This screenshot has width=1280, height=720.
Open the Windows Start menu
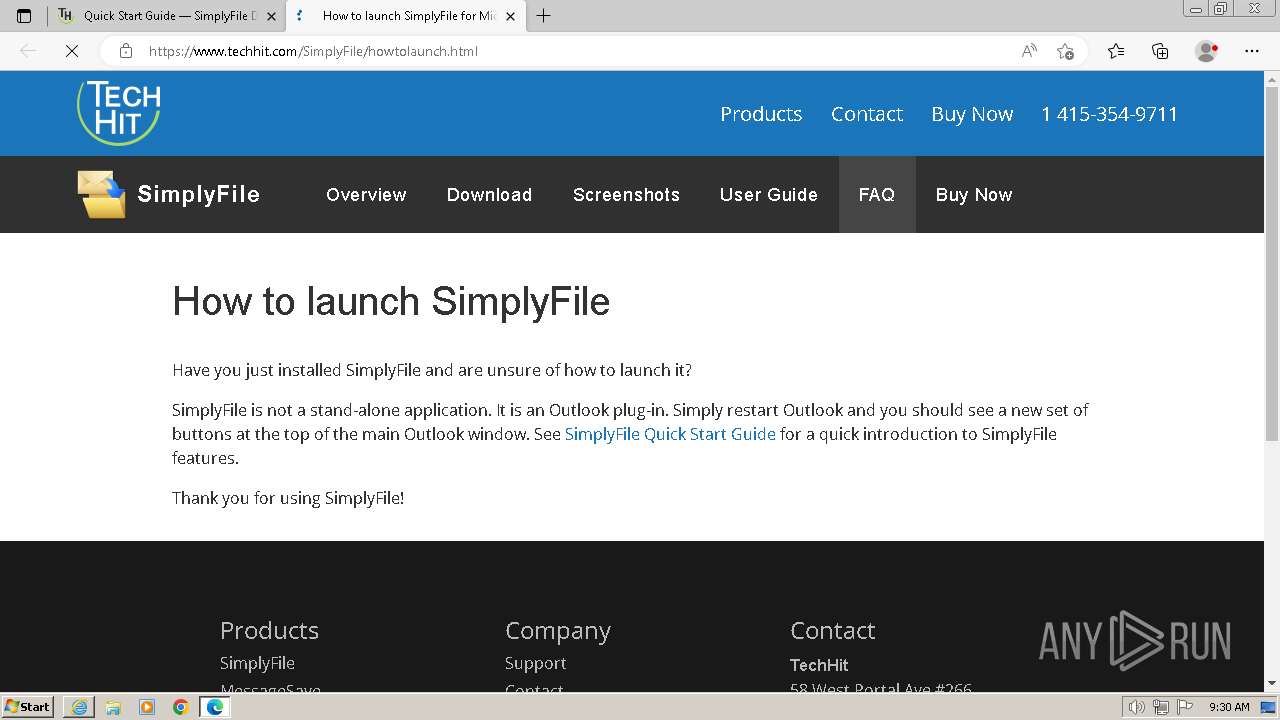coord(28,706)
